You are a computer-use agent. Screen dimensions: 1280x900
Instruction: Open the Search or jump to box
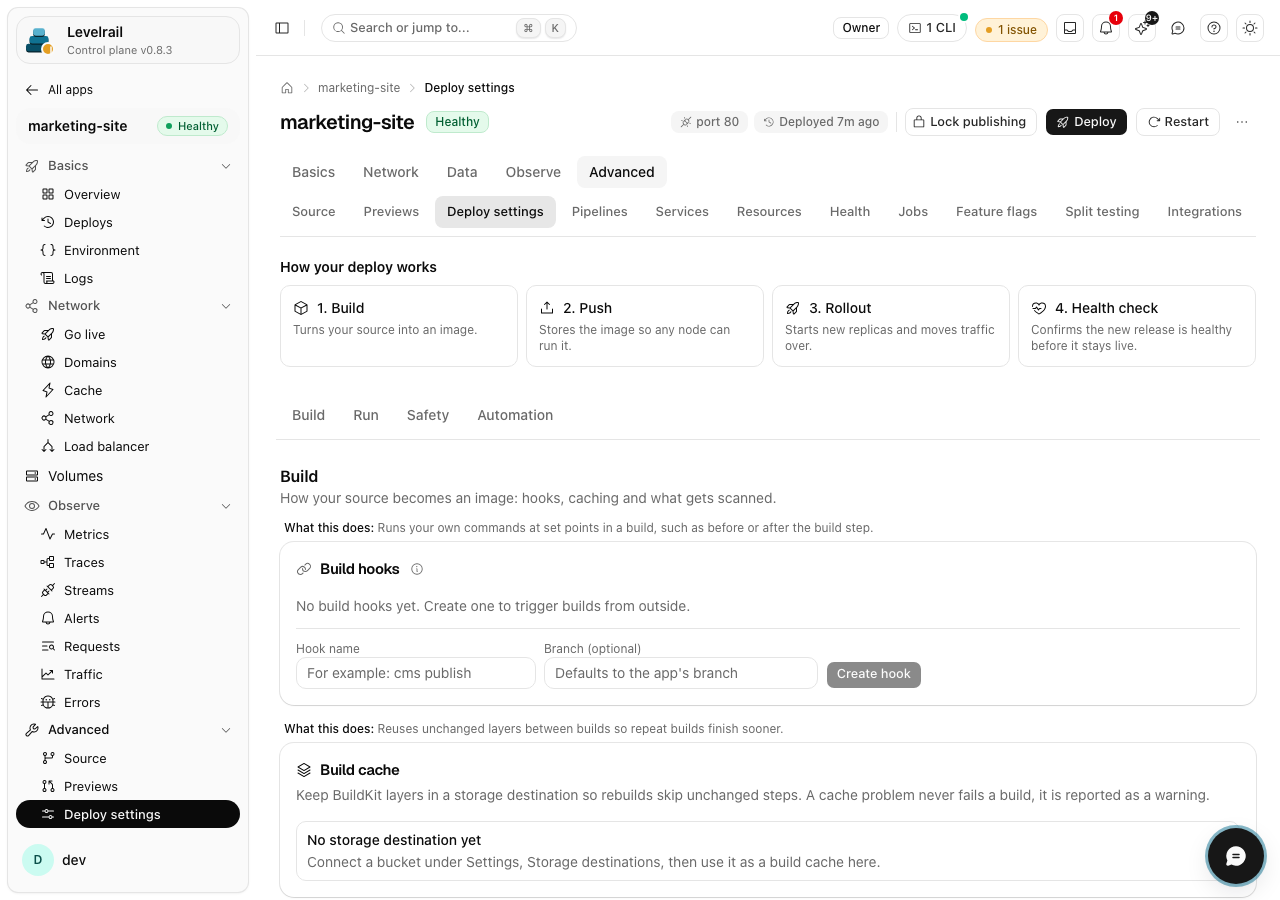point(449,28)
